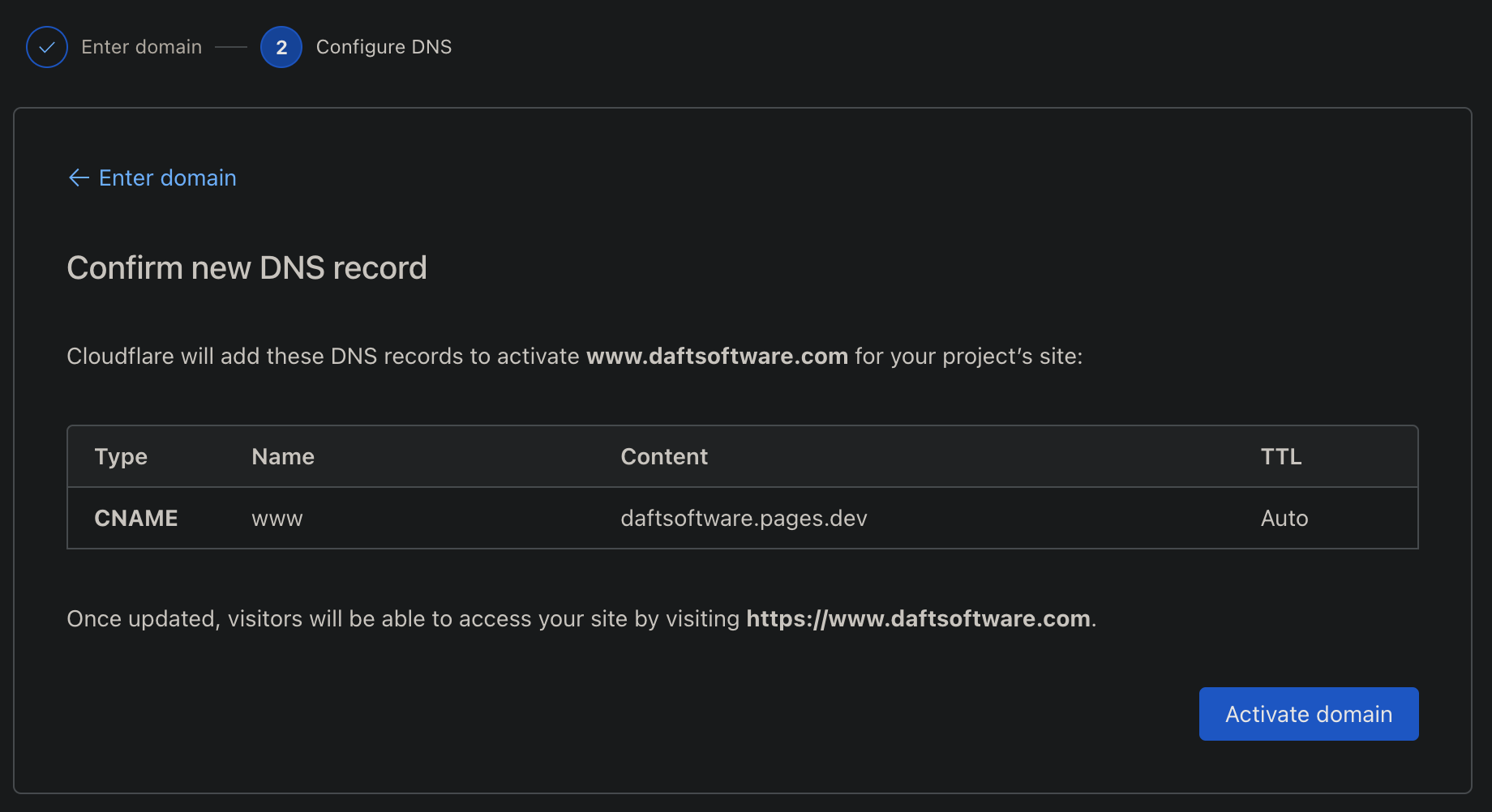Click the stepper connector line between steps
1492x812 pixels.
pyautogui.click(x=232, y=46)
